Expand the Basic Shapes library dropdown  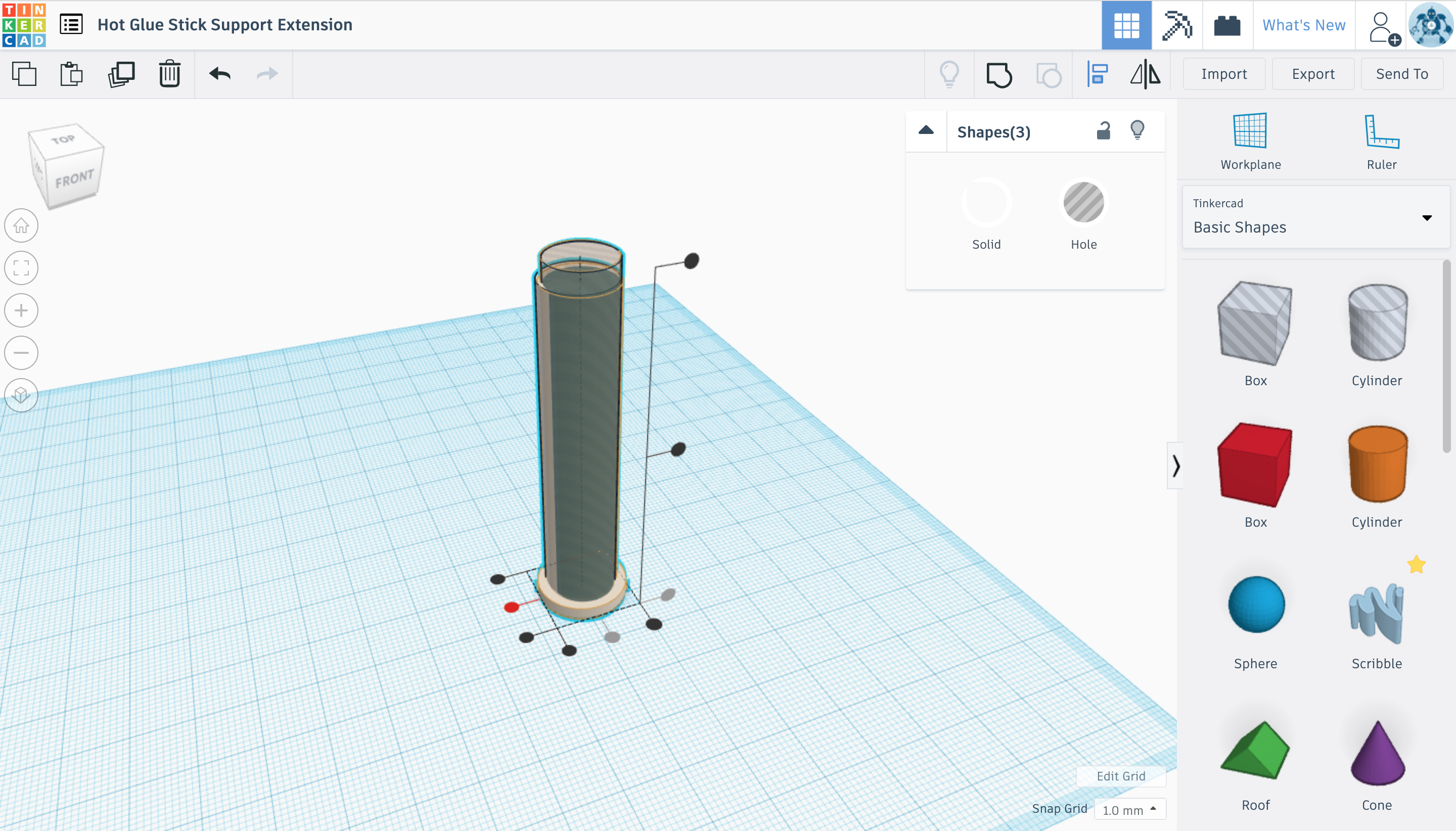[1426, 217]
